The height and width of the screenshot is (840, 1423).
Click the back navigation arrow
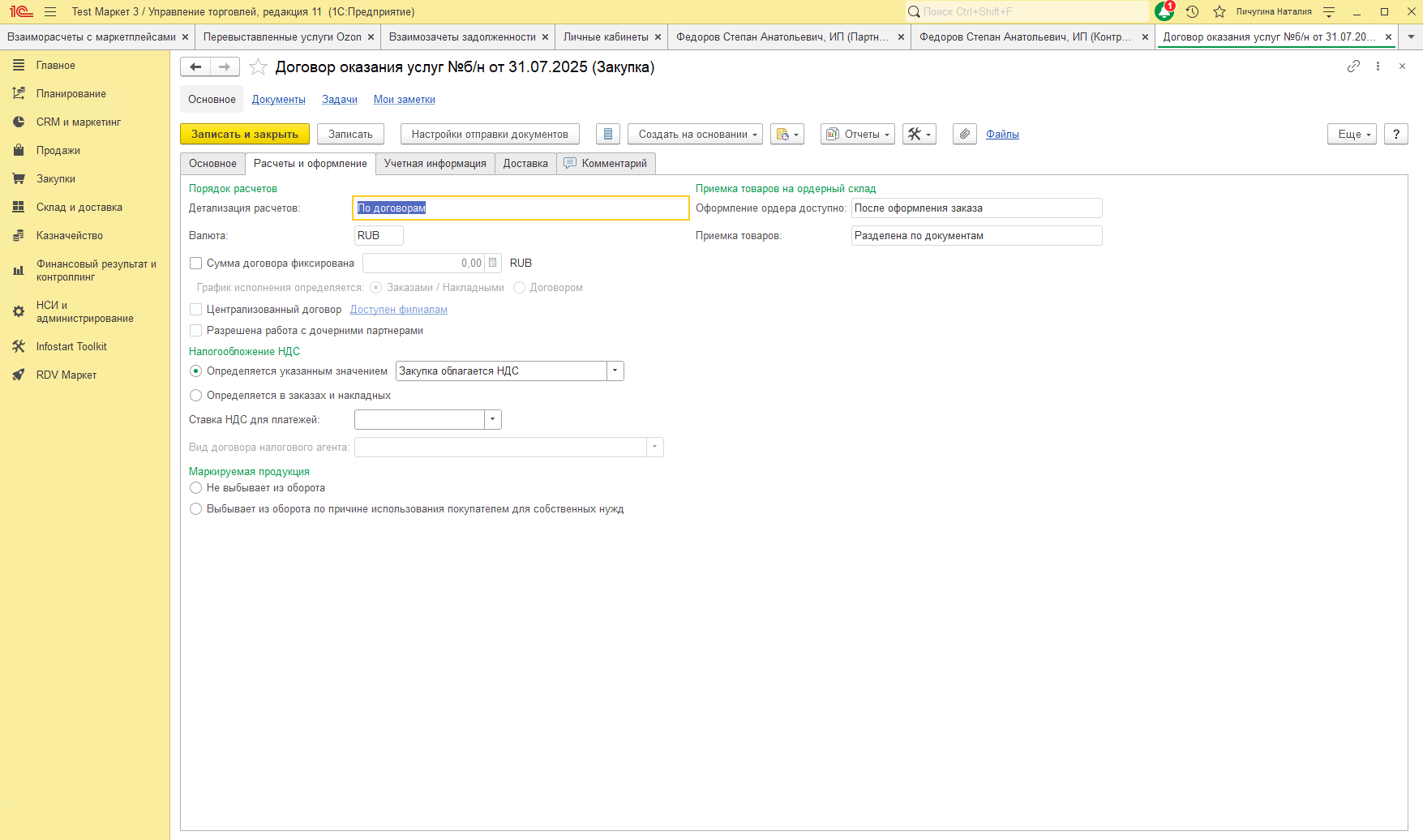195,67
